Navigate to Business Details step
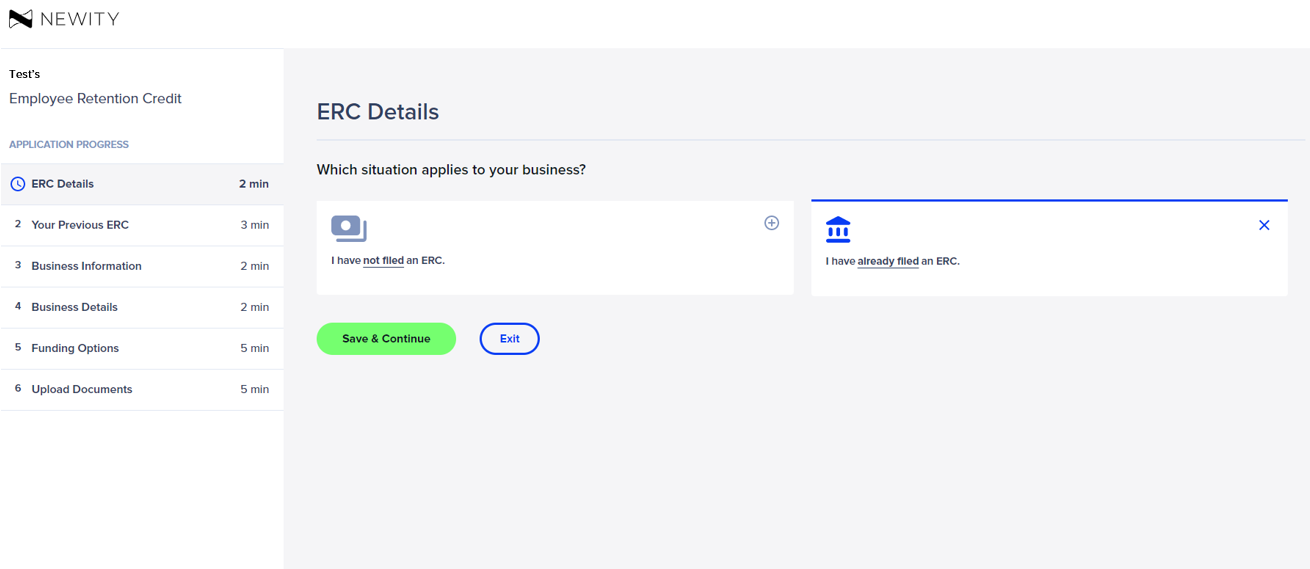 pyautogui.click(x=142, y=307)
